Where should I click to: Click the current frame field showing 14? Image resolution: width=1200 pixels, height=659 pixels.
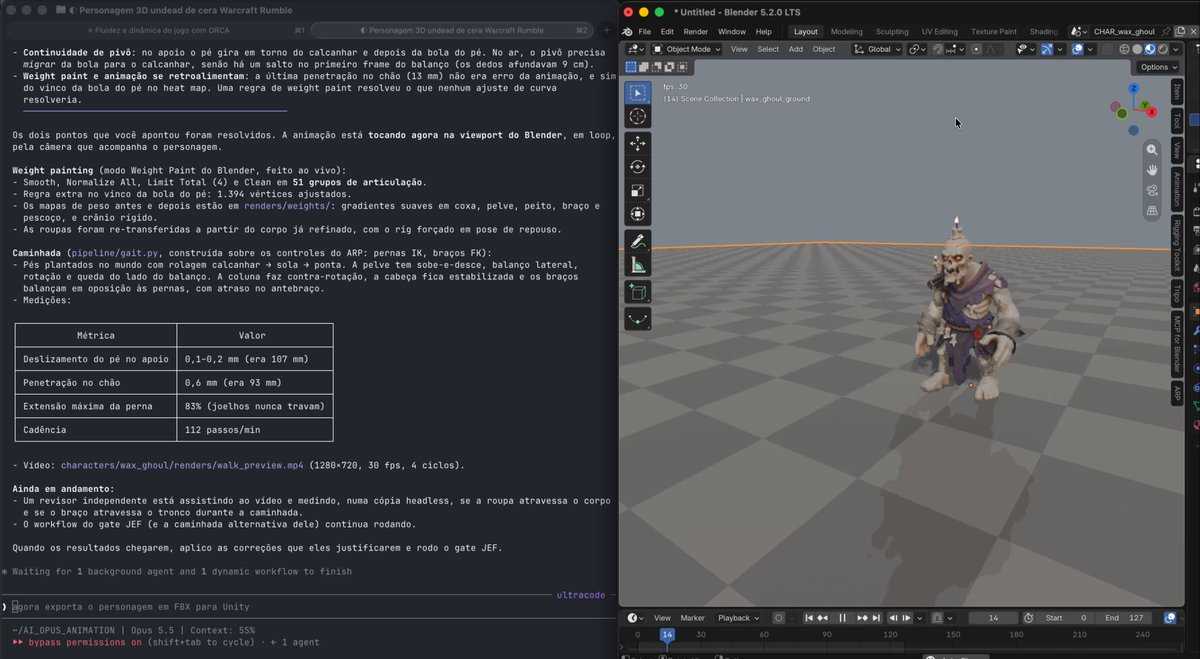tap(993, 618)
